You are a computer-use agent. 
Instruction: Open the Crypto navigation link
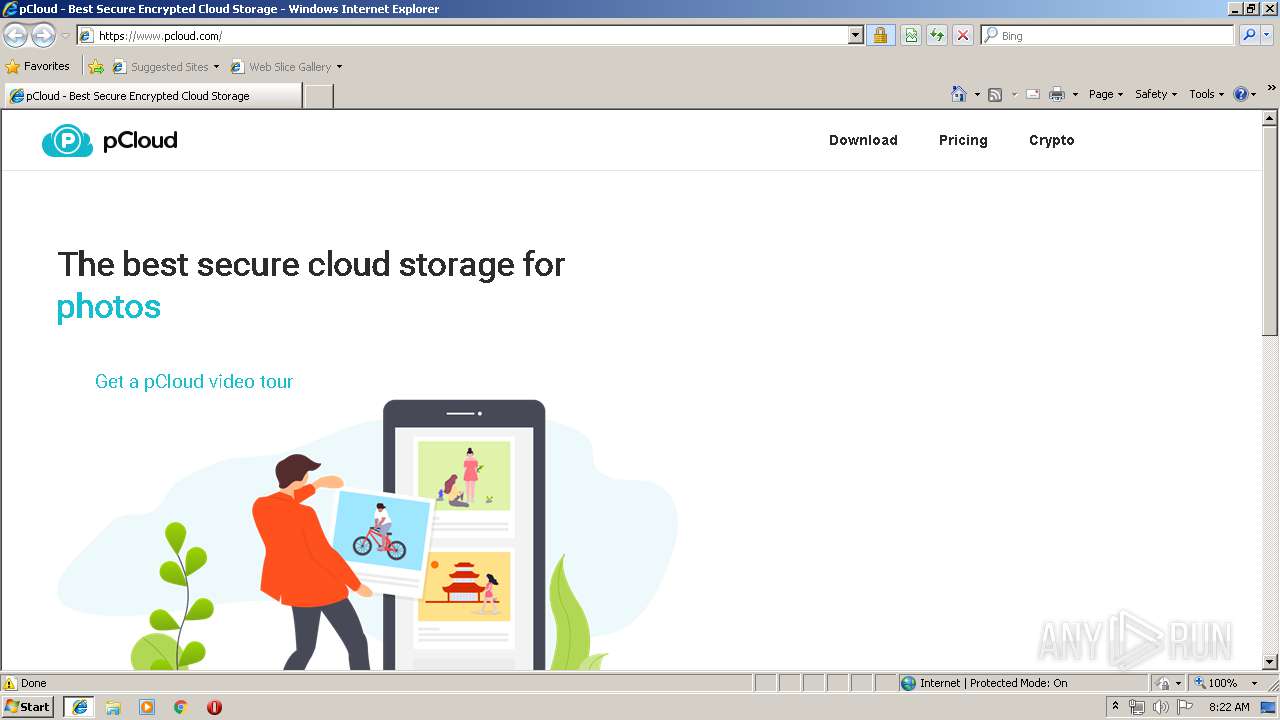coord(1052,140)
